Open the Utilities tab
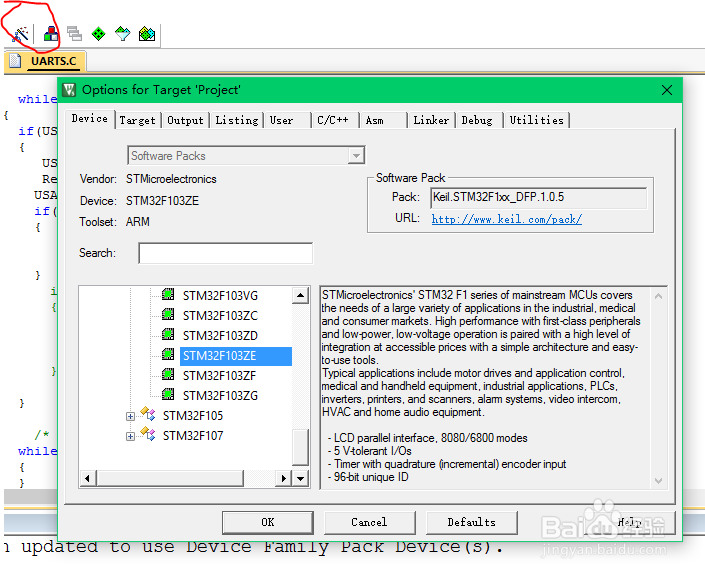The image size is (705, 574). point(536,120)
